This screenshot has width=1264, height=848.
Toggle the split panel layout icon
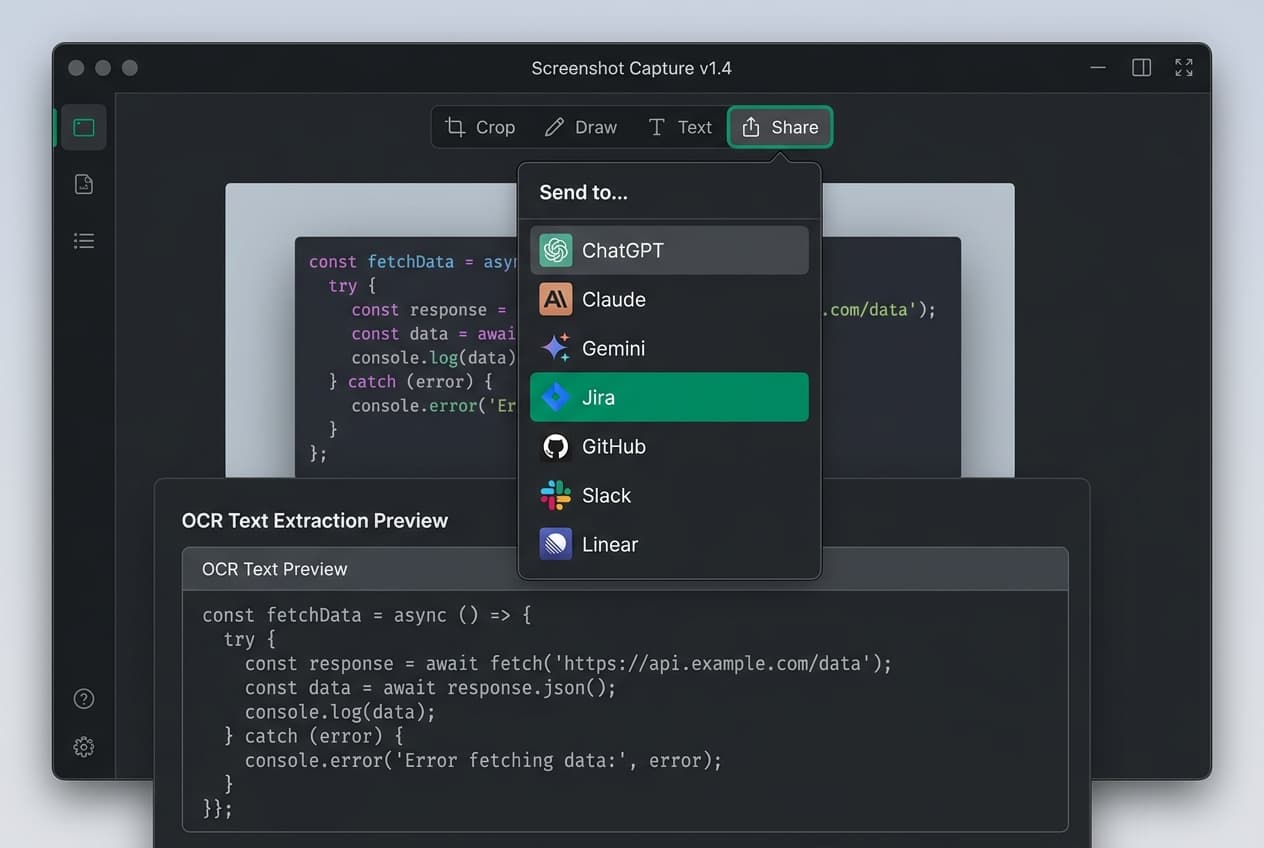point(1141,68)
